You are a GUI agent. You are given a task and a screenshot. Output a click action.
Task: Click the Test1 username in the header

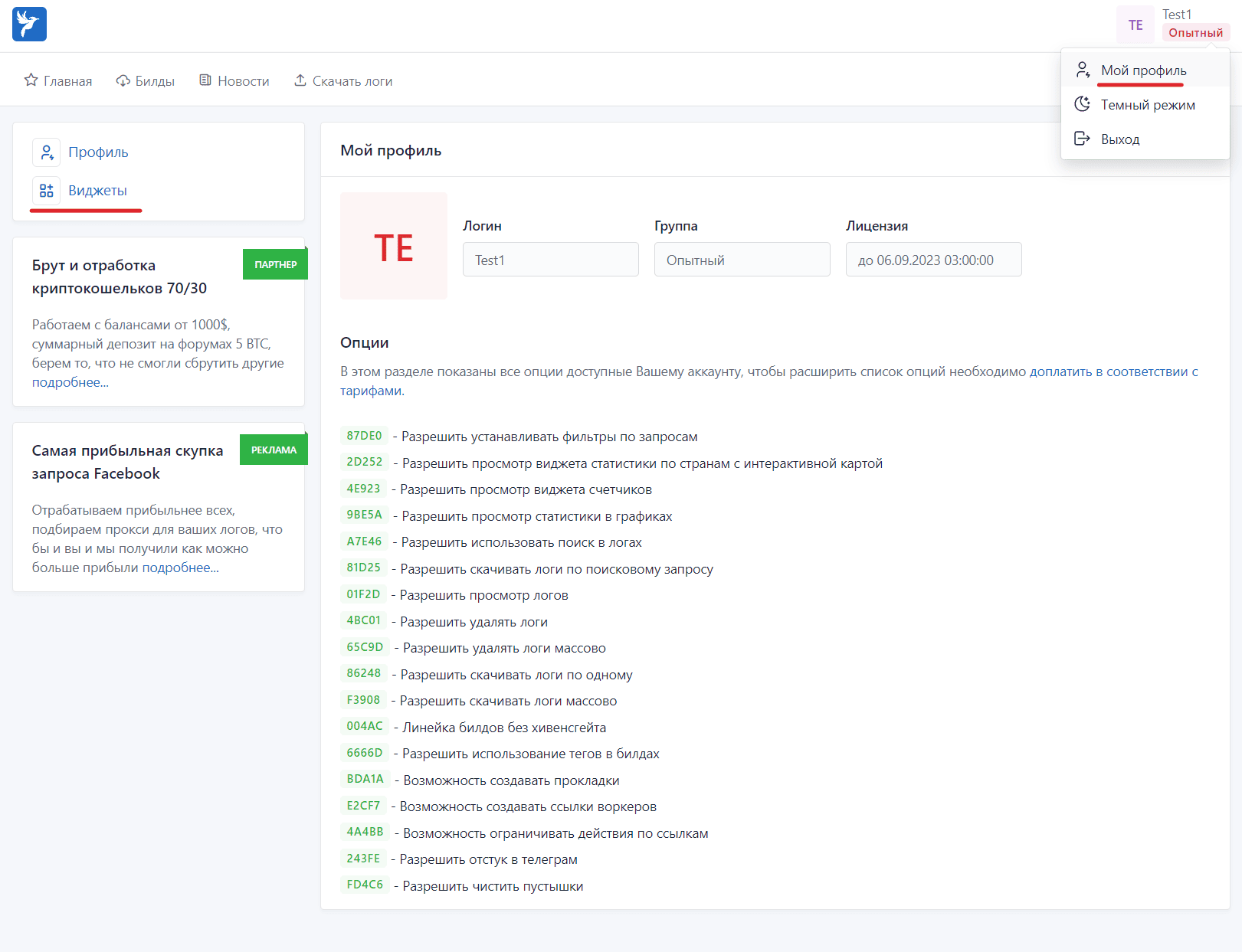click(x=1177, y=15)
